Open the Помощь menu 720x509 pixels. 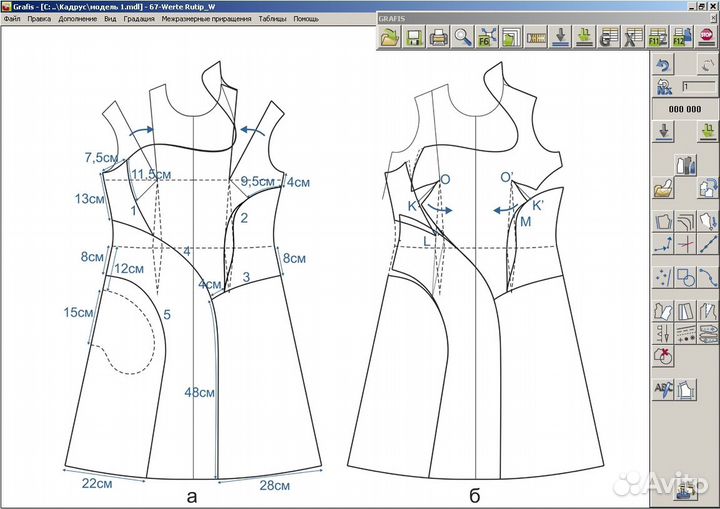pyautogui.click(x=306, y=19)
